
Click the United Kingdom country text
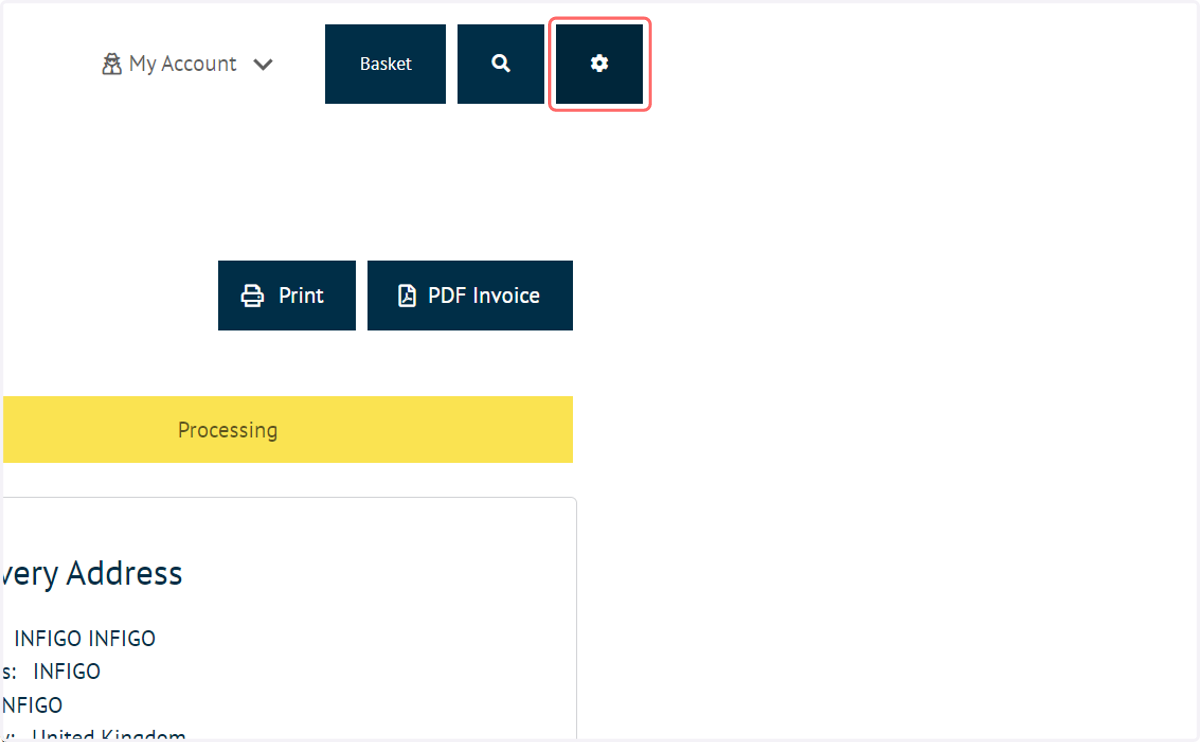click(109, 736)
